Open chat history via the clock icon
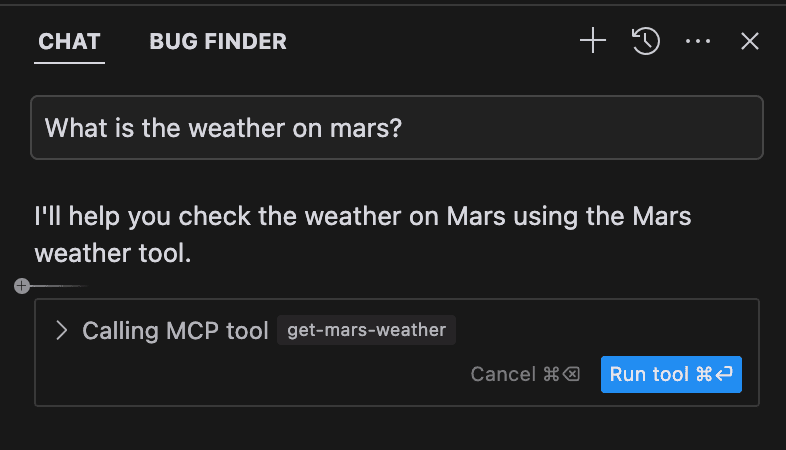Viewport: 786px width, 450px height. coord(646,41)
